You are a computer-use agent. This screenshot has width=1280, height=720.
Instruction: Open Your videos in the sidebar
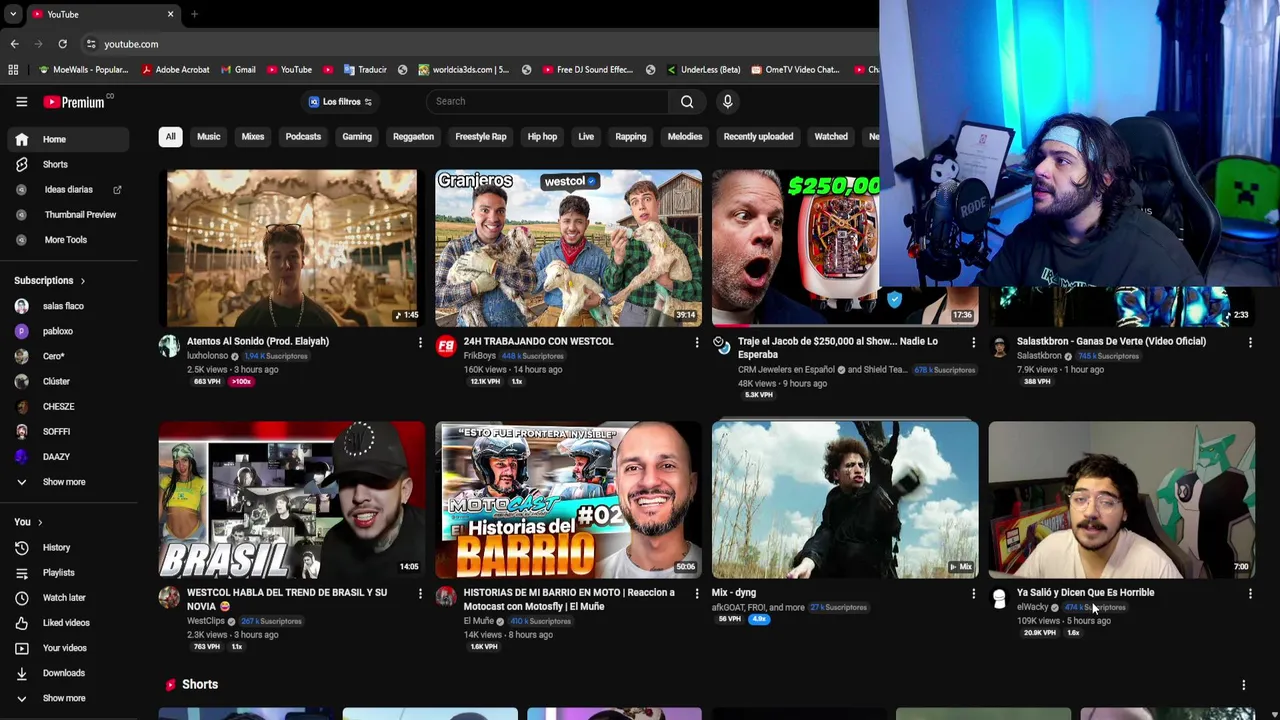[x=66, y=647]
